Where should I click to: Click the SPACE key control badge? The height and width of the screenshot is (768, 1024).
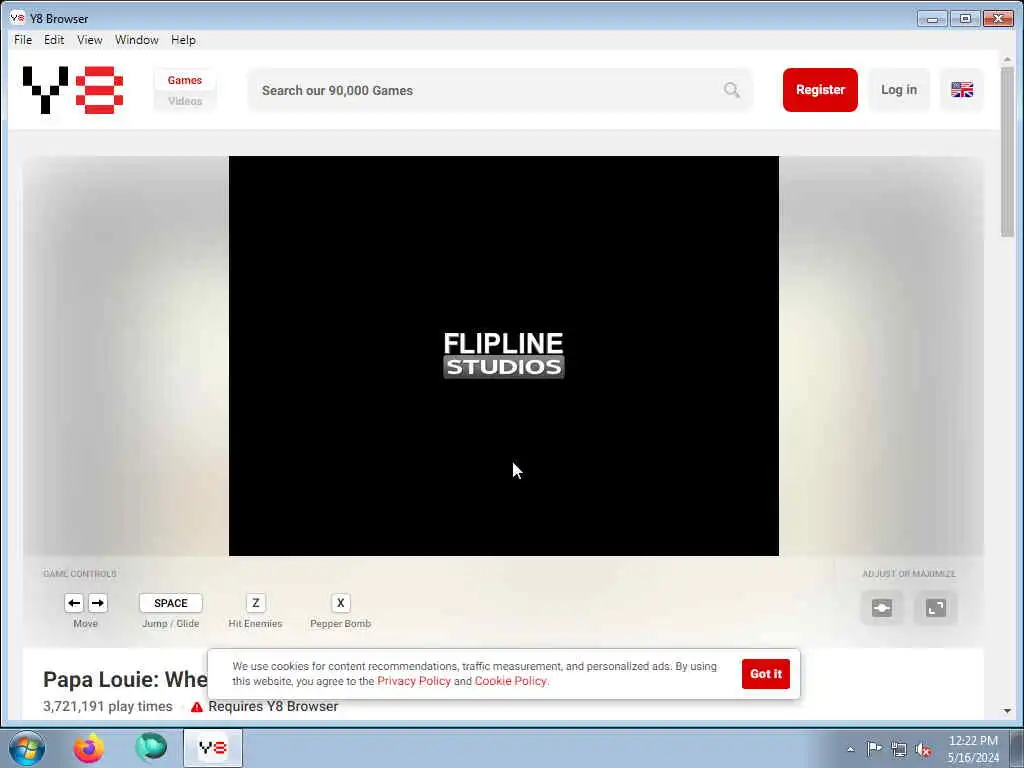[170, 603]
